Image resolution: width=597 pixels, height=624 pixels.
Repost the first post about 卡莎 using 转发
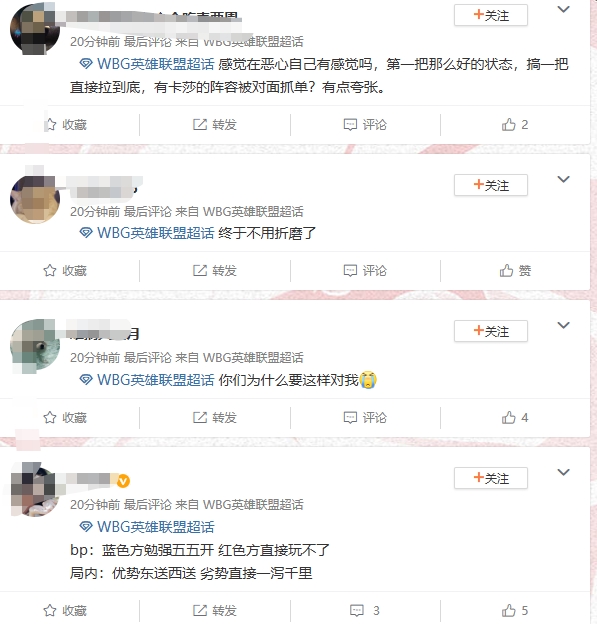pyautogui.click(x=215, y=125)
